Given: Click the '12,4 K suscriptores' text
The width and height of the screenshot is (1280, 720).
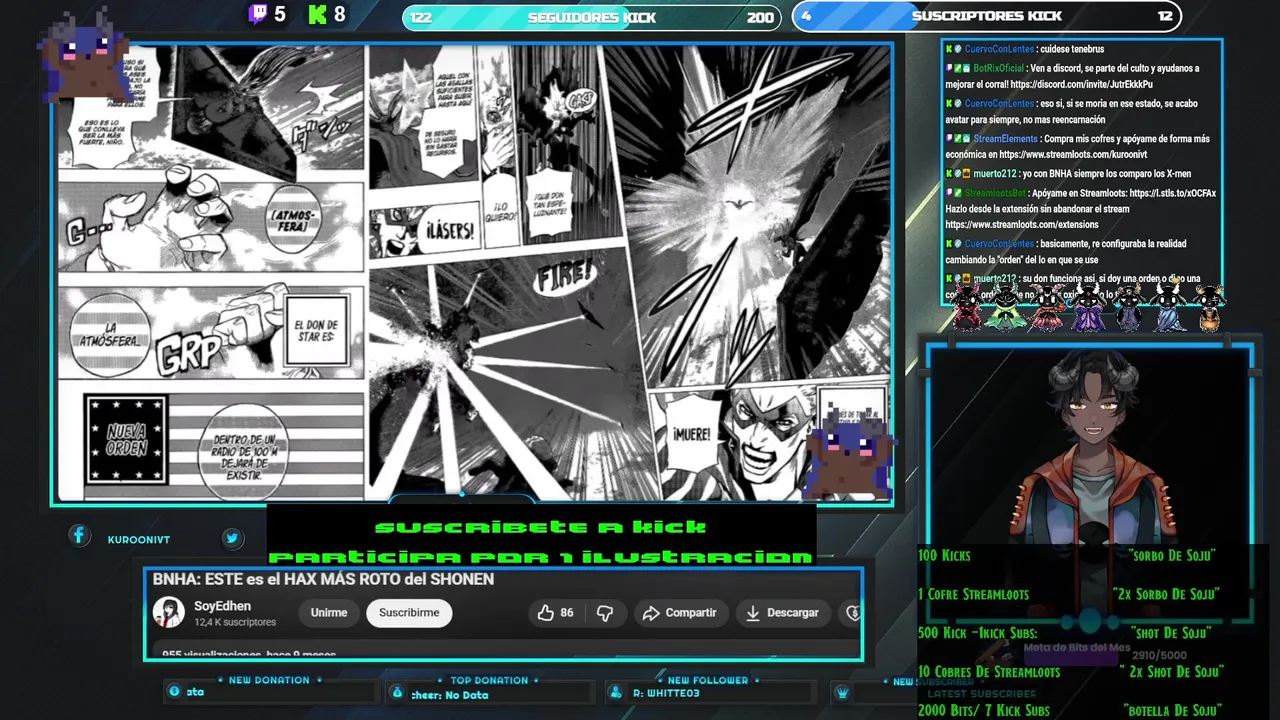Looking at the screenshot, I should [235, 622].
